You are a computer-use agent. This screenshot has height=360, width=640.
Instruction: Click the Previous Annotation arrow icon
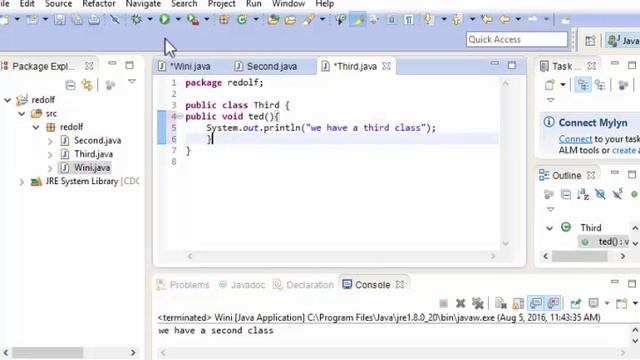[457, 19]
